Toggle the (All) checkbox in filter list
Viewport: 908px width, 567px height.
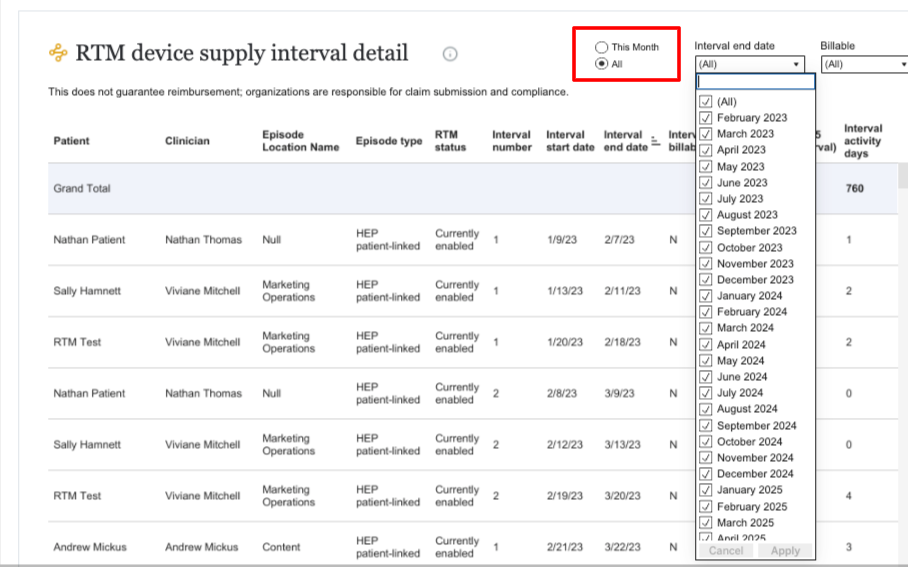click(705, 101)
